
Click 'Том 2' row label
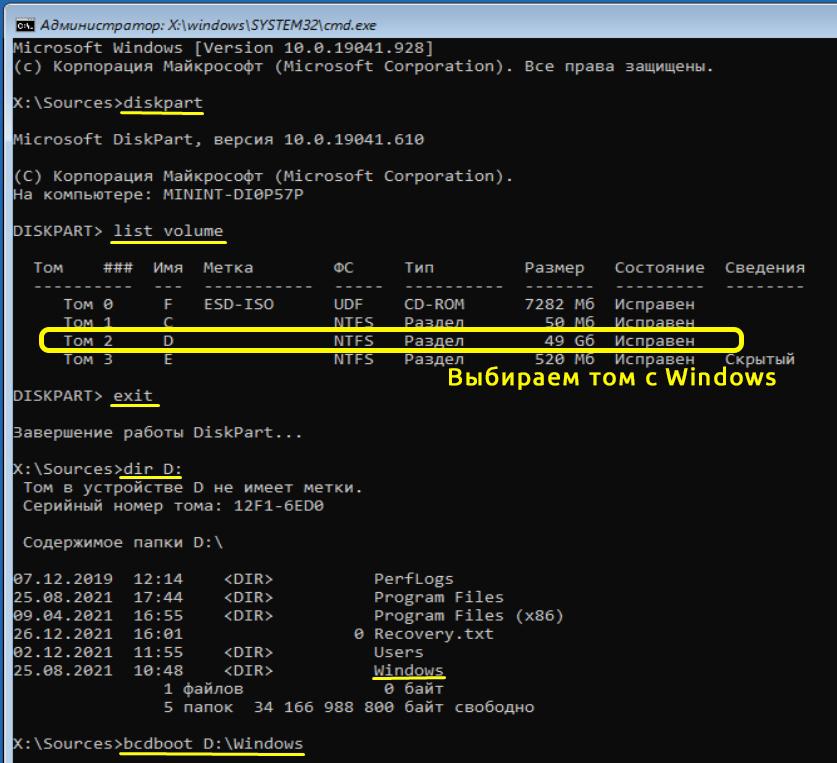(88, 341)
